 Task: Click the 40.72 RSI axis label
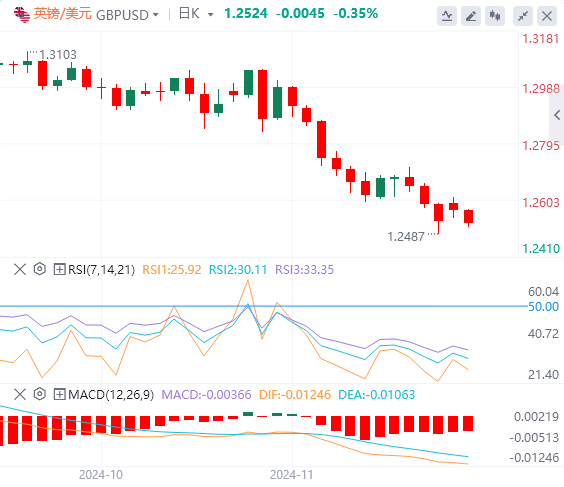coord(543,334)
